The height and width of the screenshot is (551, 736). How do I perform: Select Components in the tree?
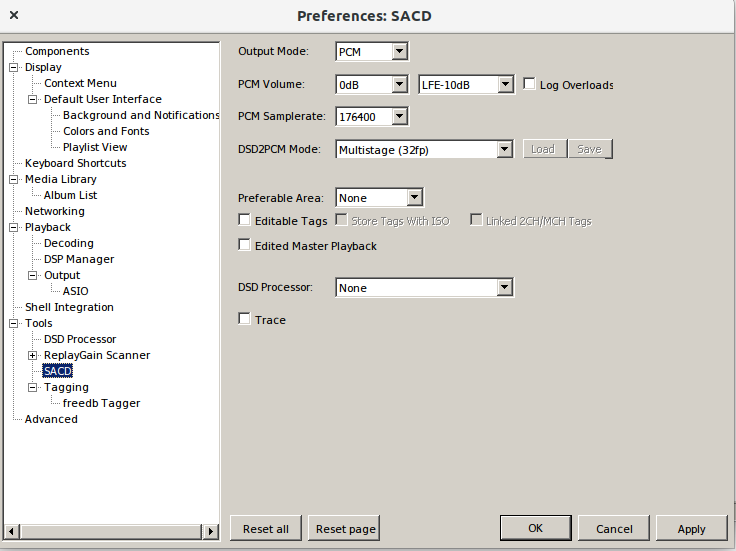57,51
